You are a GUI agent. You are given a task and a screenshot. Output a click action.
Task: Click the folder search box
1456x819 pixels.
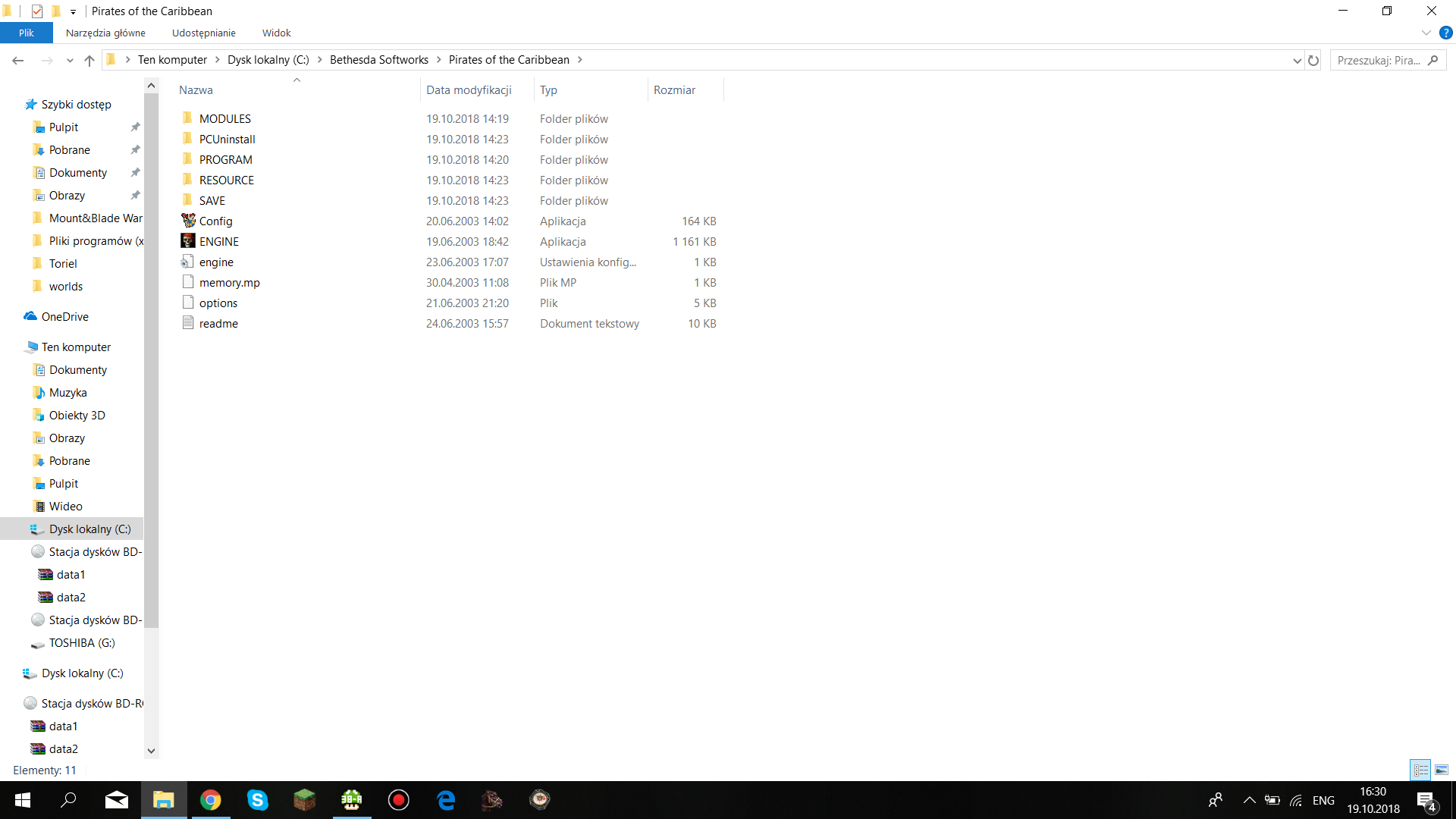point(1388,60)
